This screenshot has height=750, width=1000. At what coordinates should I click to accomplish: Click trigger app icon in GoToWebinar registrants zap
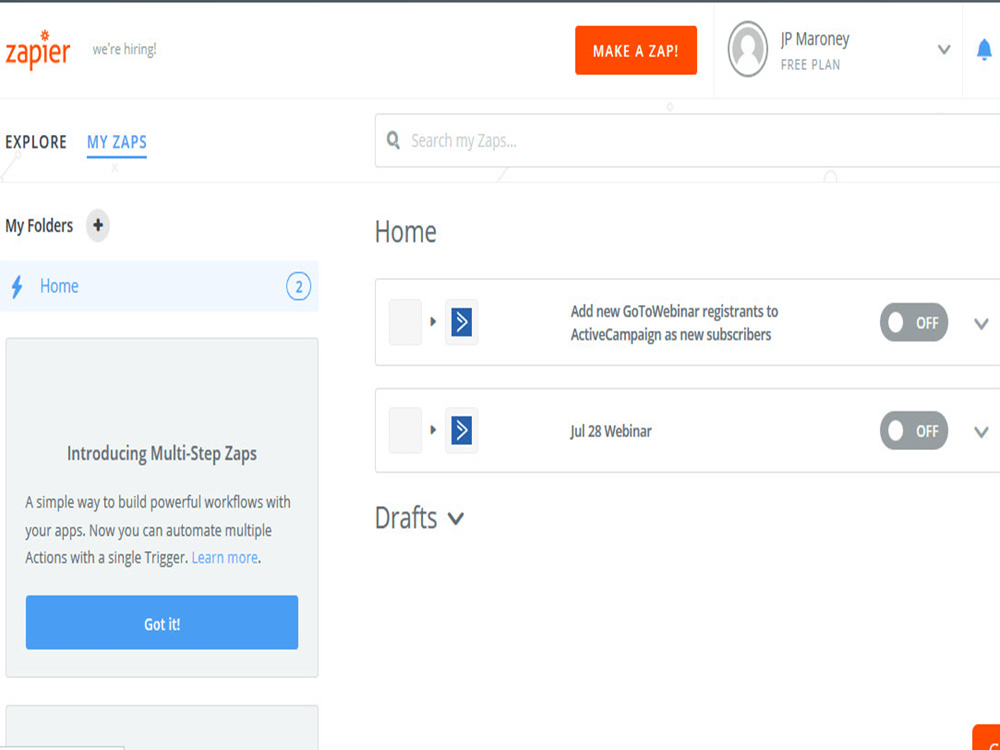click(405, 322)
